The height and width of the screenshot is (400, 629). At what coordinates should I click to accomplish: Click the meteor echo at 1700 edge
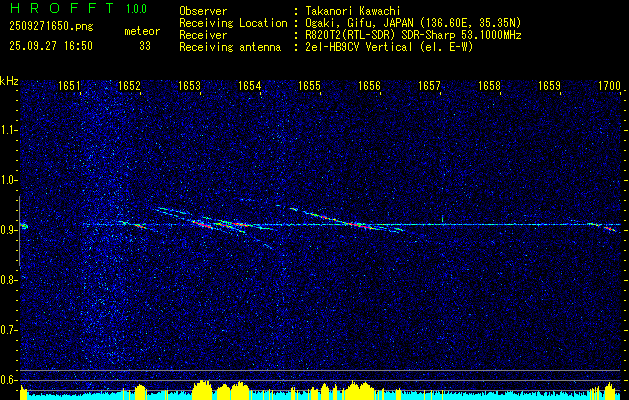(609, 228)
